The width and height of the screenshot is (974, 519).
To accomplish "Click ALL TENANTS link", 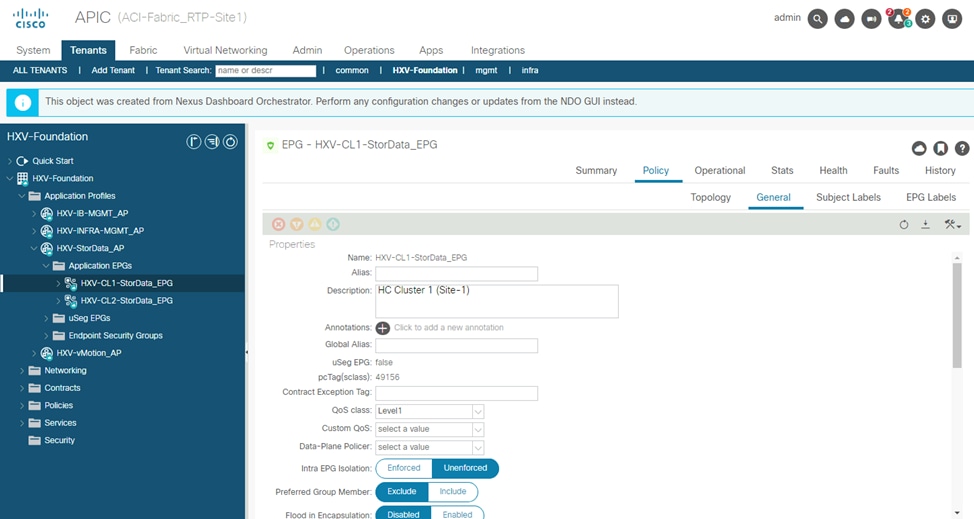I will click(40, 70).
